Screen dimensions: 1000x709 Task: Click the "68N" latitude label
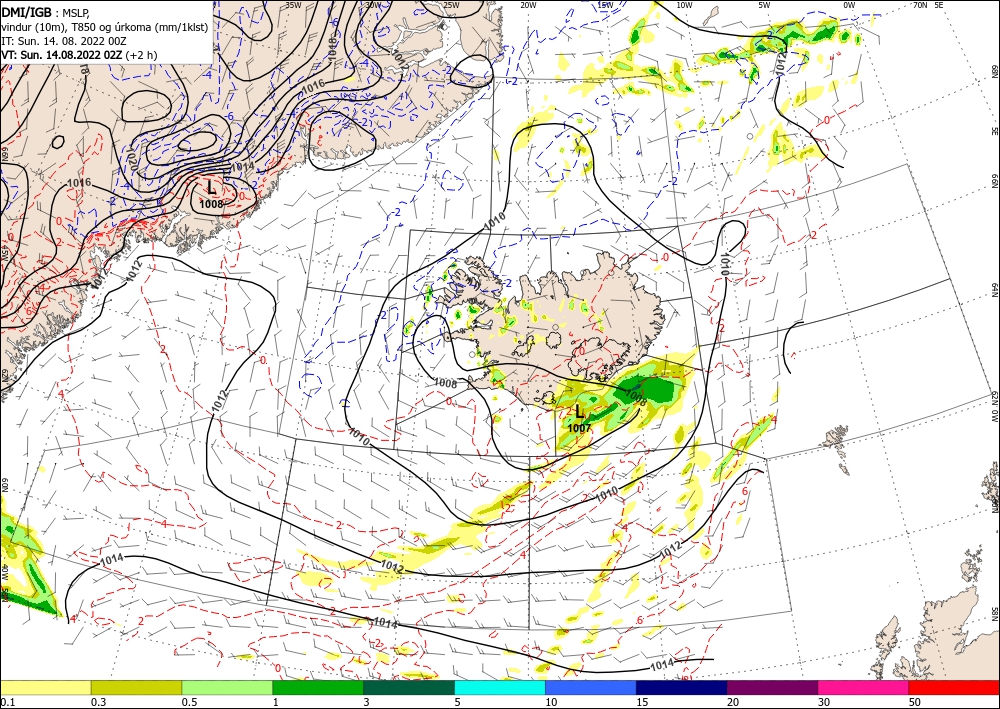tap(994, 71)
